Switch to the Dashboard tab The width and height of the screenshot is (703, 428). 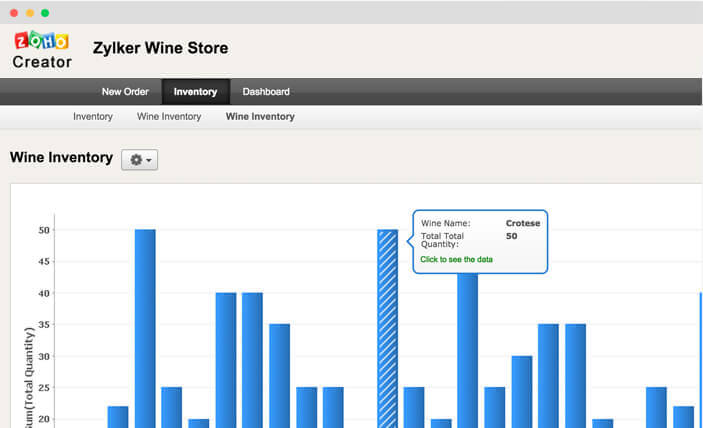(266, 92)
